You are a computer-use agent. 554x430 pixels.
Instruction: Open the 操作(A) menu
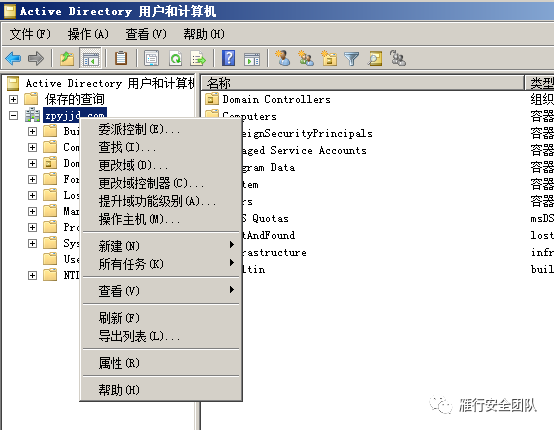(x=88, y=34)
